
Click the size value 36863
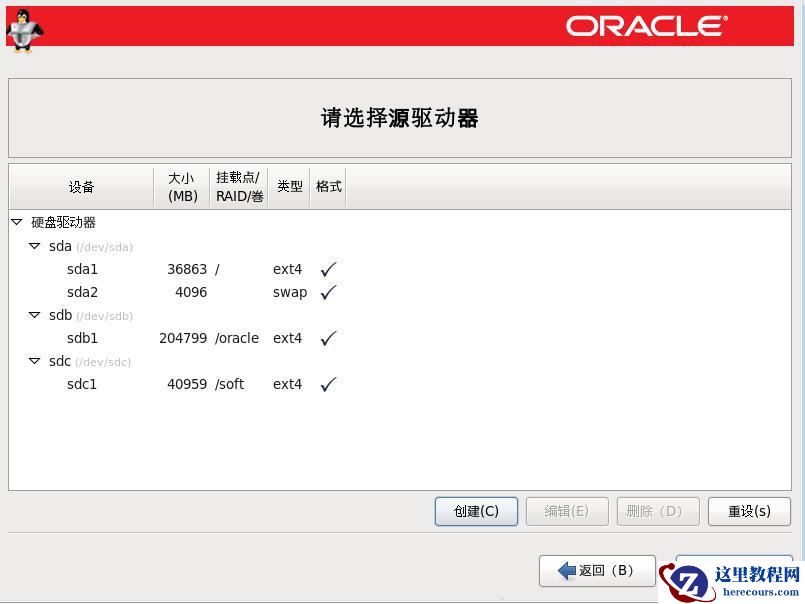click(x=187, y=269)
